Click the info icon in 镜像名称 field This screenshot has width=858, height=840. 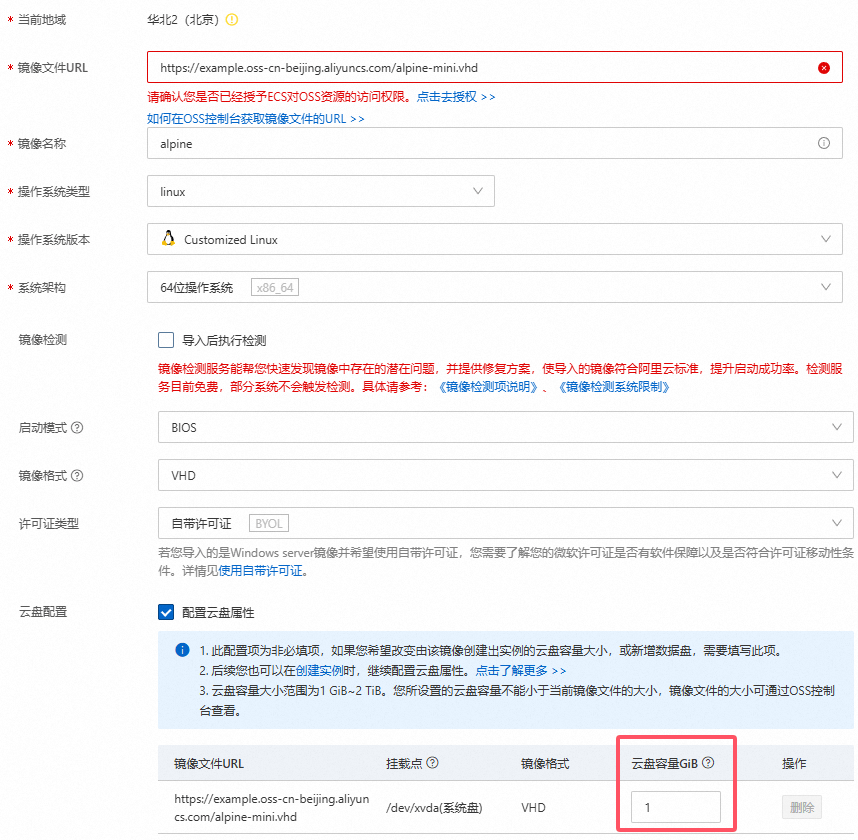(823, 143)
